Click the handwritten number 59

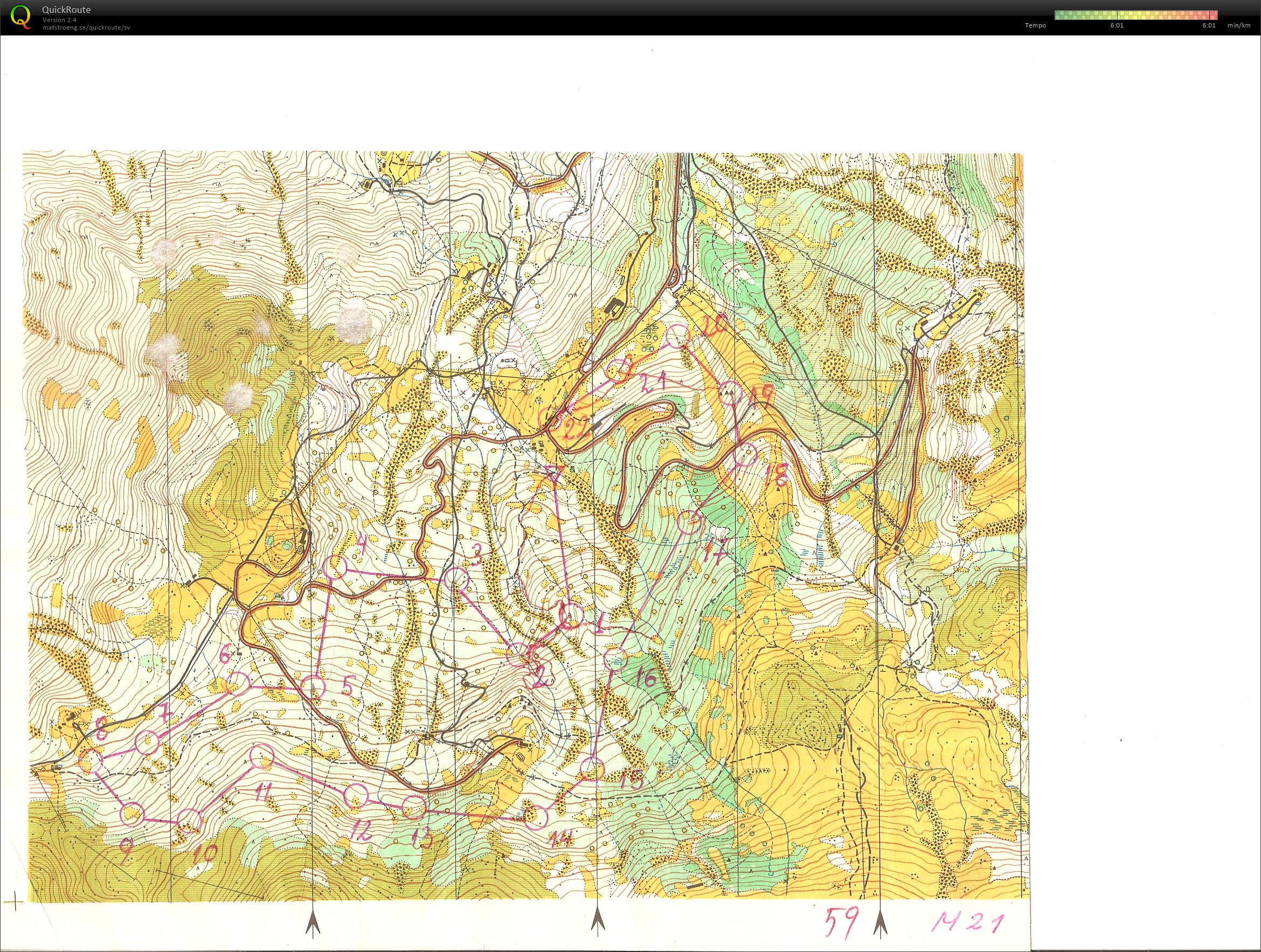coord(843,924)
